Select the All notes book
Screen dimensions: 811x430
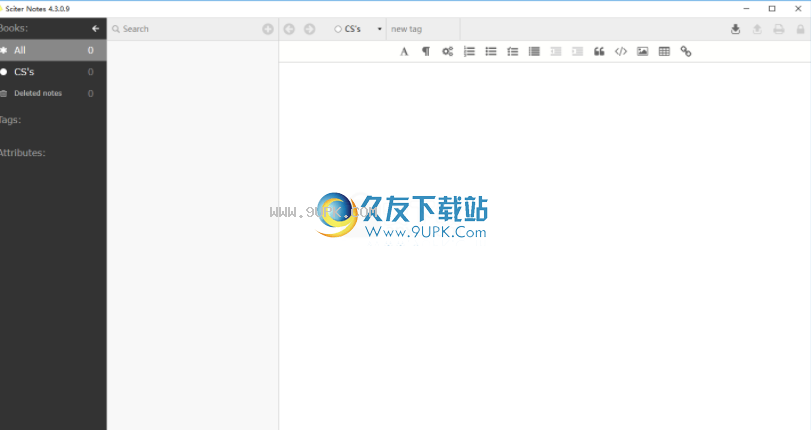tap(53, 50)
